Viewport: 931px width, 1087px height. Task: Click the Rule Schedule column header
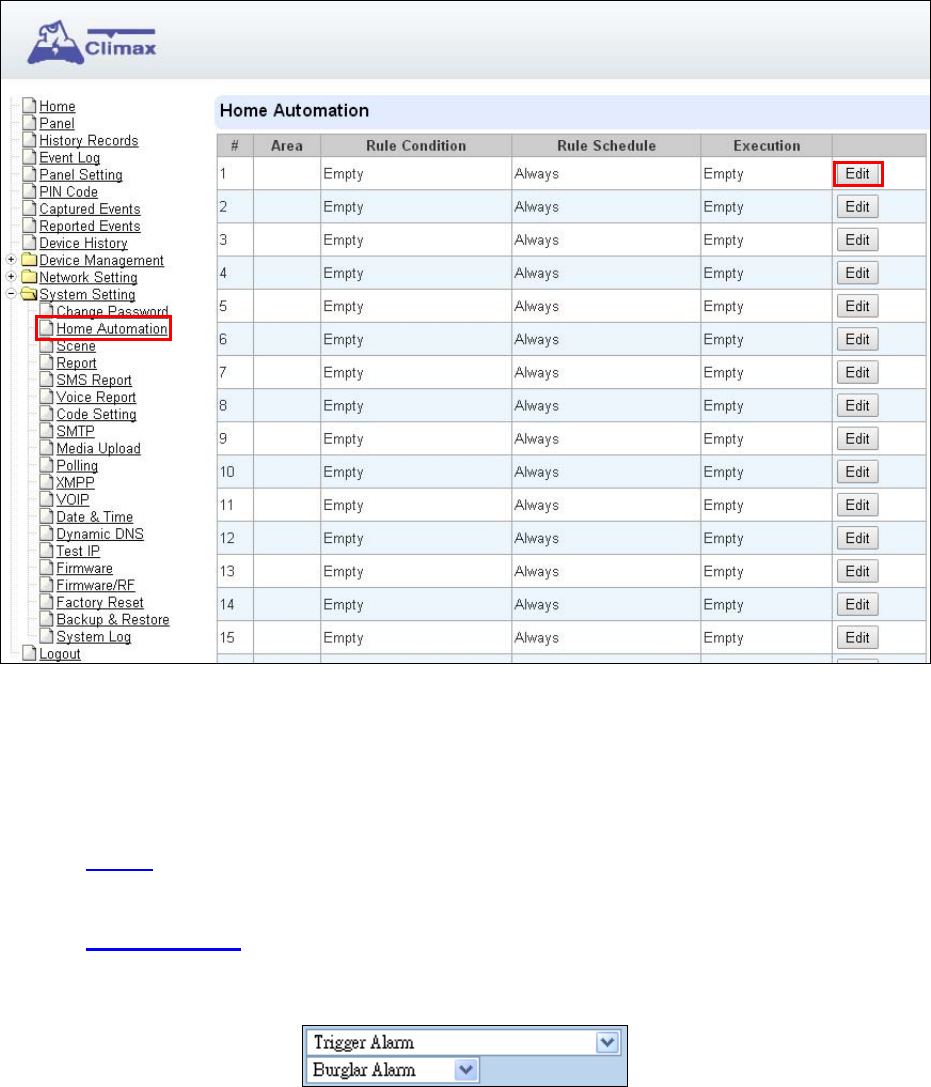tap(606, 146)
